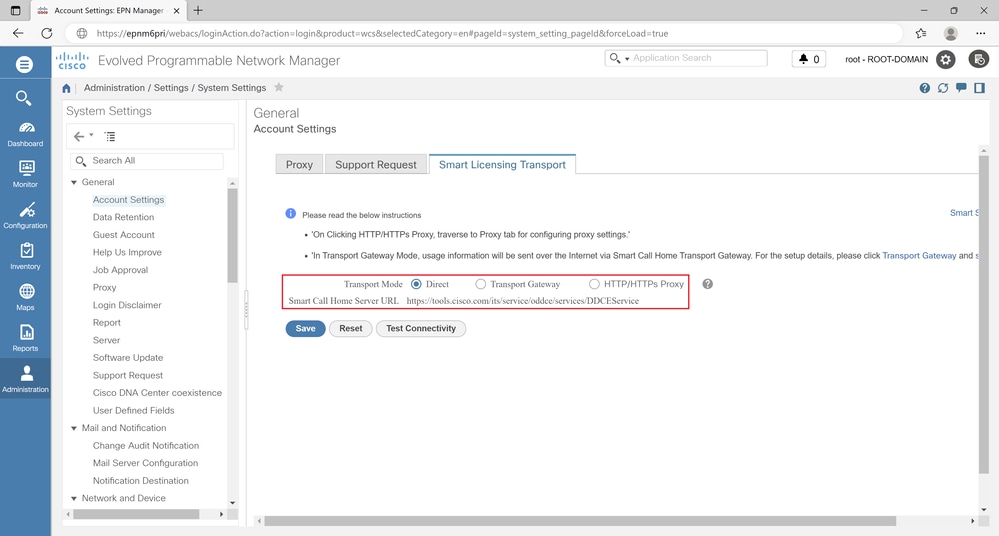The width and height of the screenshot is (999, 536).
Task: Open Data Retention in settings tree
Action: pyautogui.click(x=124, y=217)
